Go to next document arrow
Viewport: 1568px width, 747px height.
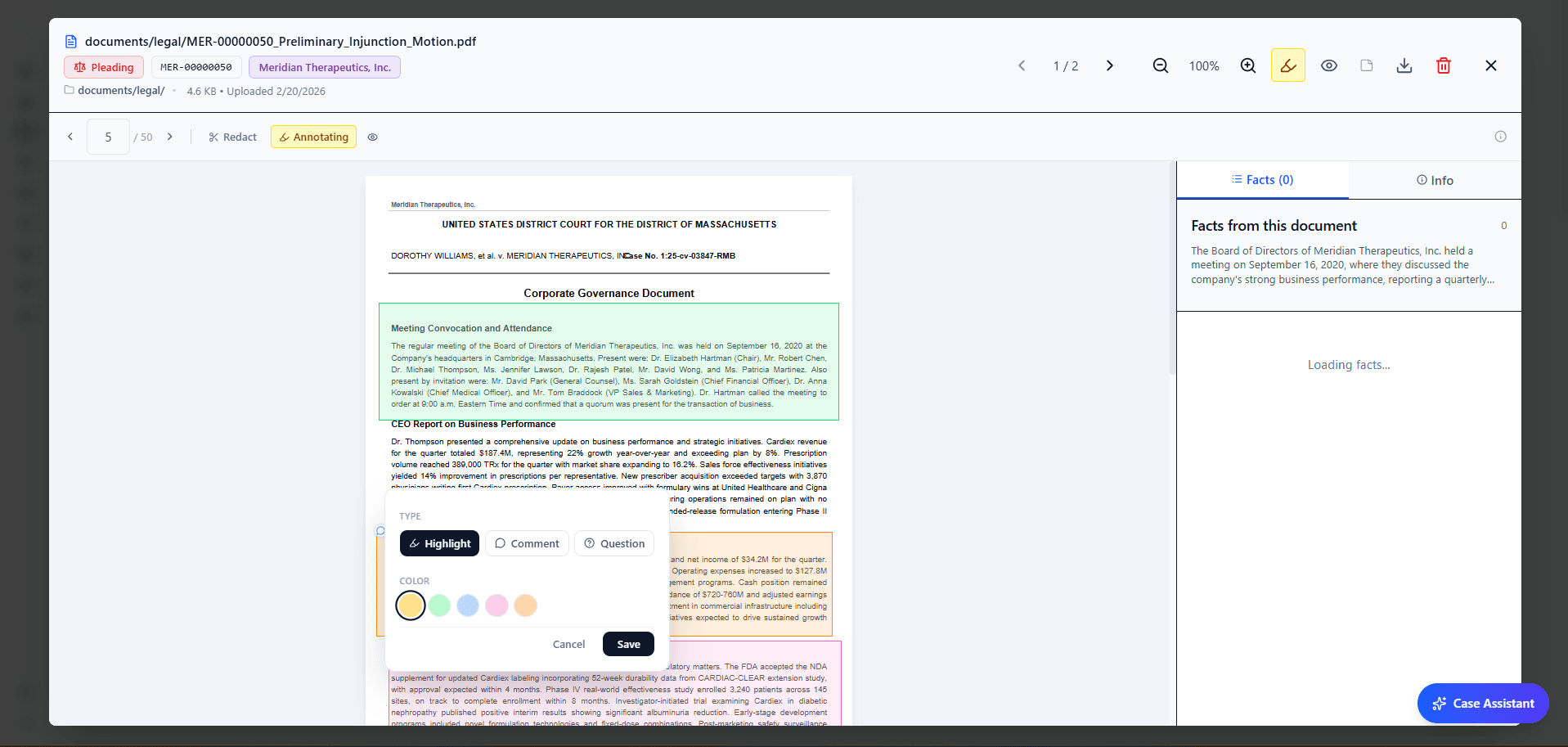click(x=1110, y=65)
